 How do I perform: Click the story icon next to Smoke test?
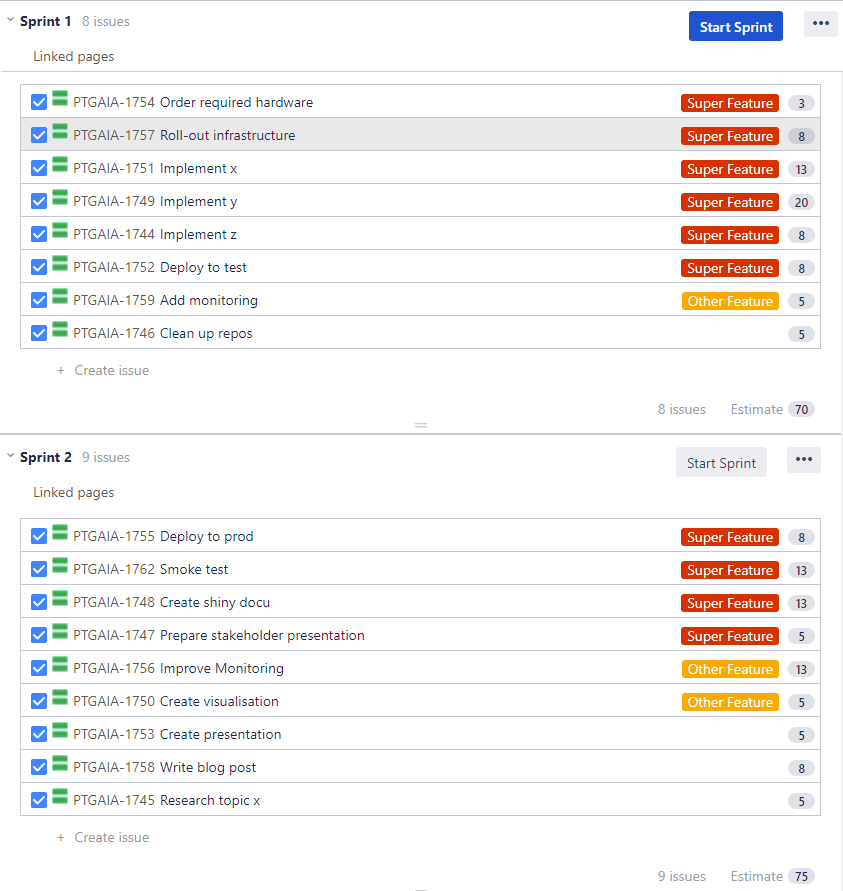[60, 567]
